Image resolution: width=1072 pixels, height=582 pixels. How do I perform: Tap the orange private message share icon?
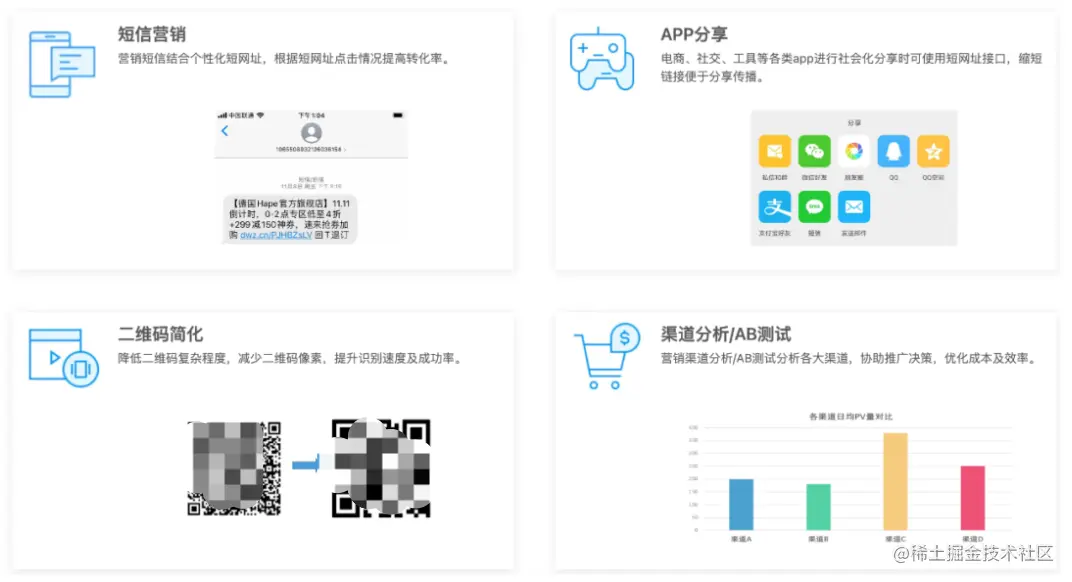(775, 151)
